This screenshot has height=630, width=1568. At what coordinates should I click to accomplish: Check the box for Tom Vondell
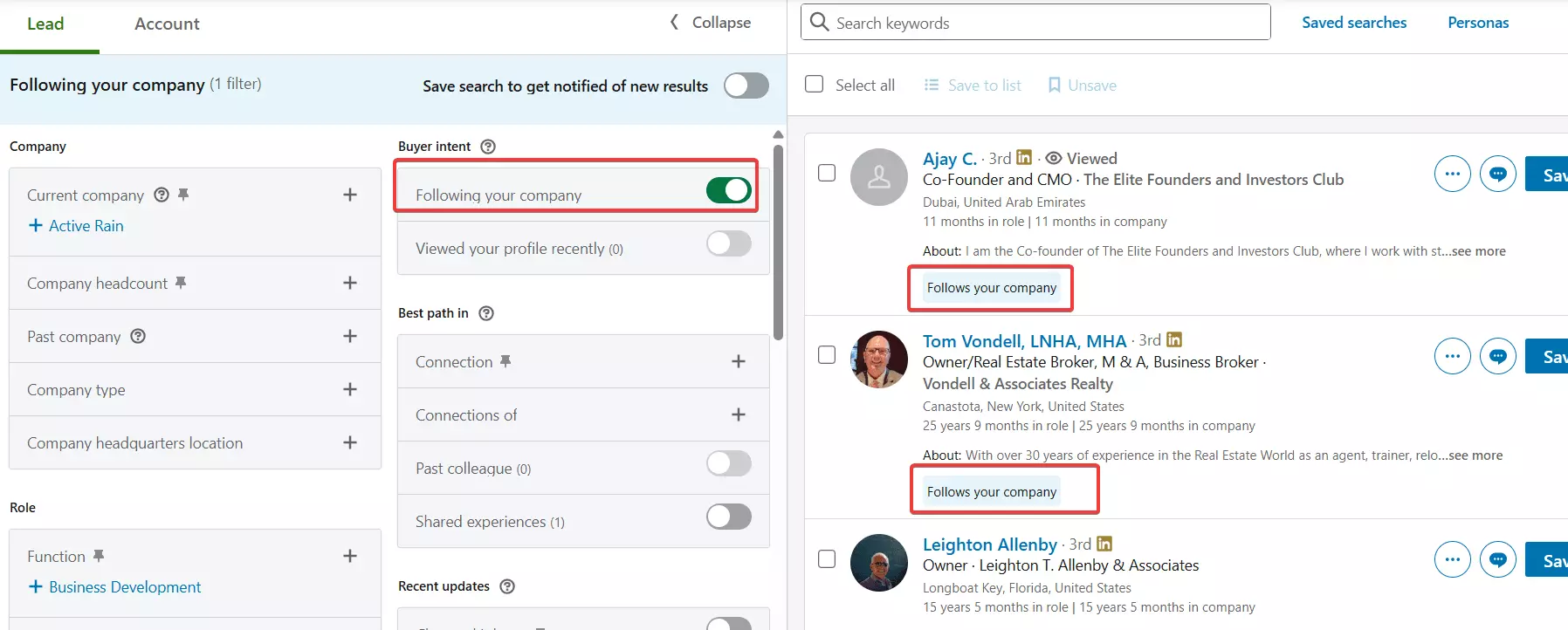pyautogui.click(x=827, y=355)
